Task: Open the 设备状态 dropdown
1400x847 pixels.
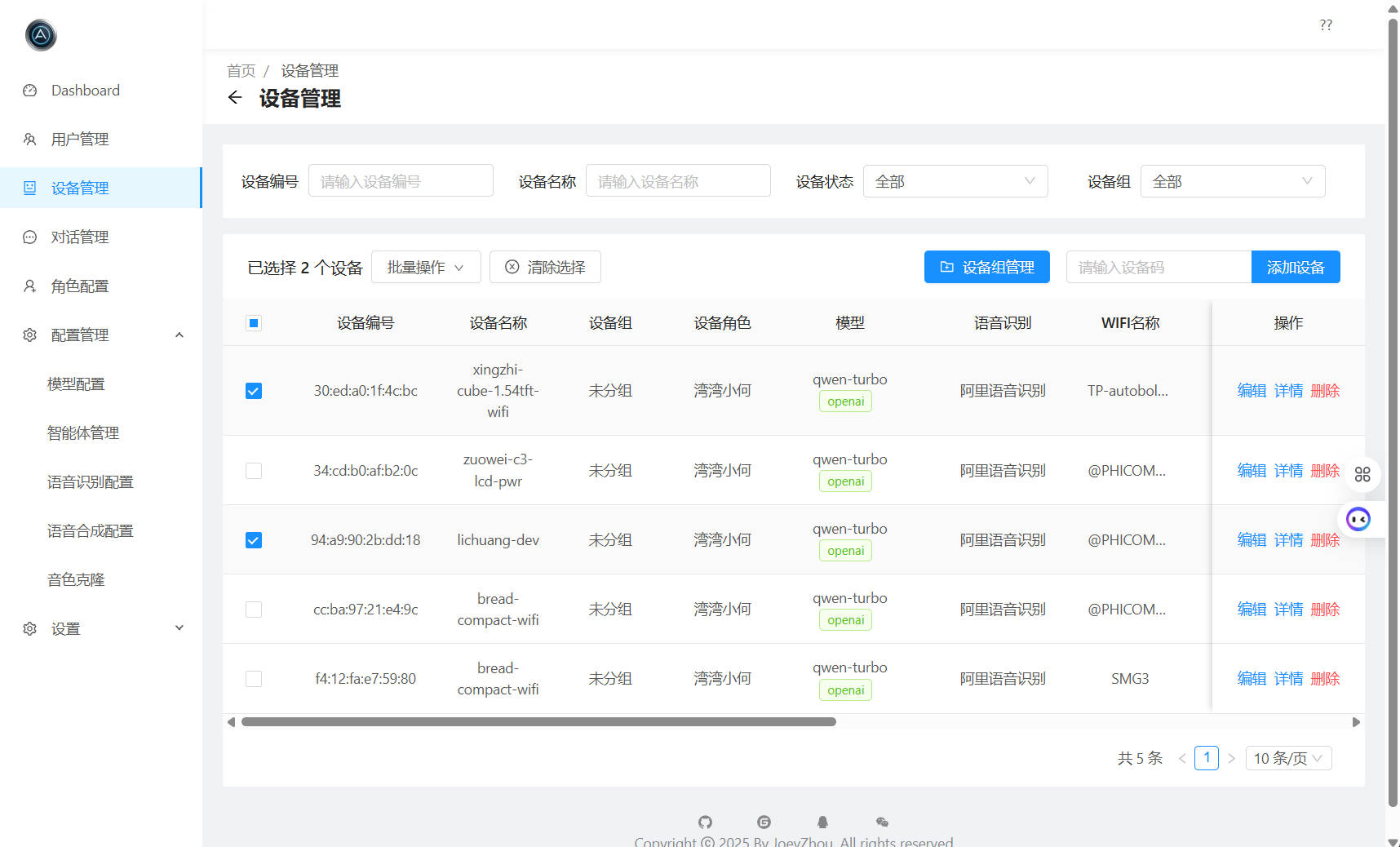Action: (955, 181)
